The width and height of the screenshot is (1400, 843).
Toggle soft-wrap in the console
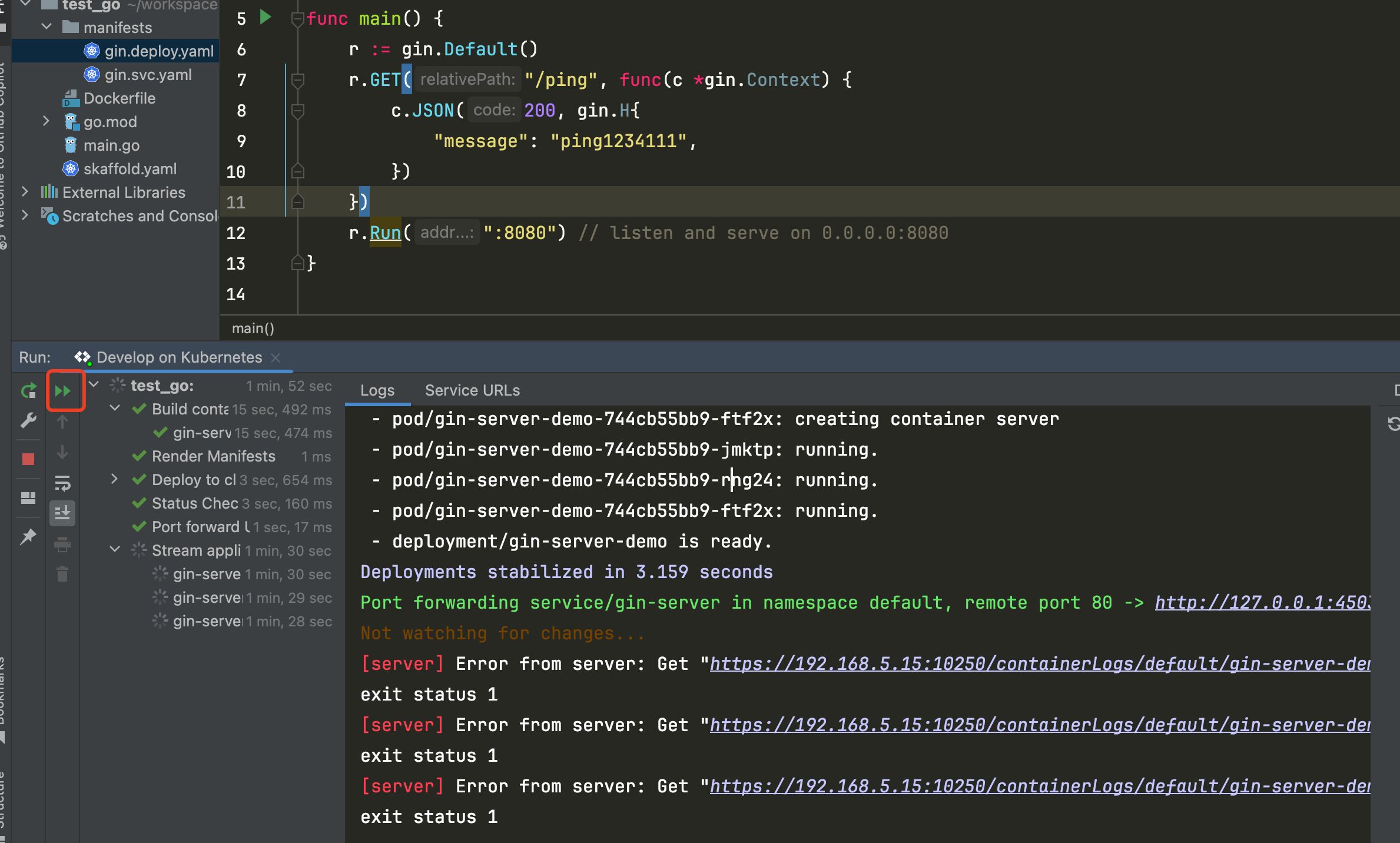point(62,484)
